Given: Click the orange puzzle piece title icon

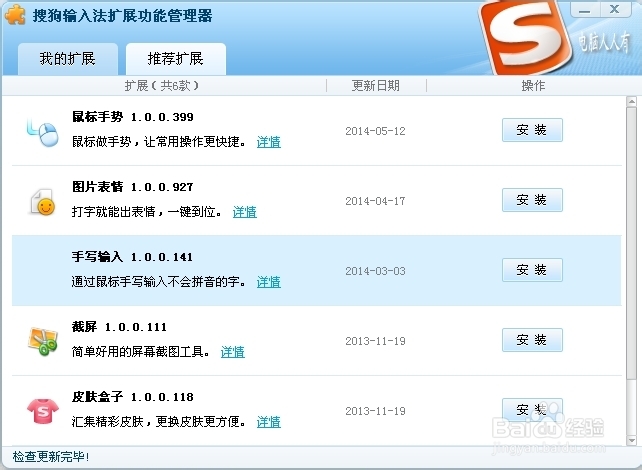Looking at the screenshot, I should 15,15.
